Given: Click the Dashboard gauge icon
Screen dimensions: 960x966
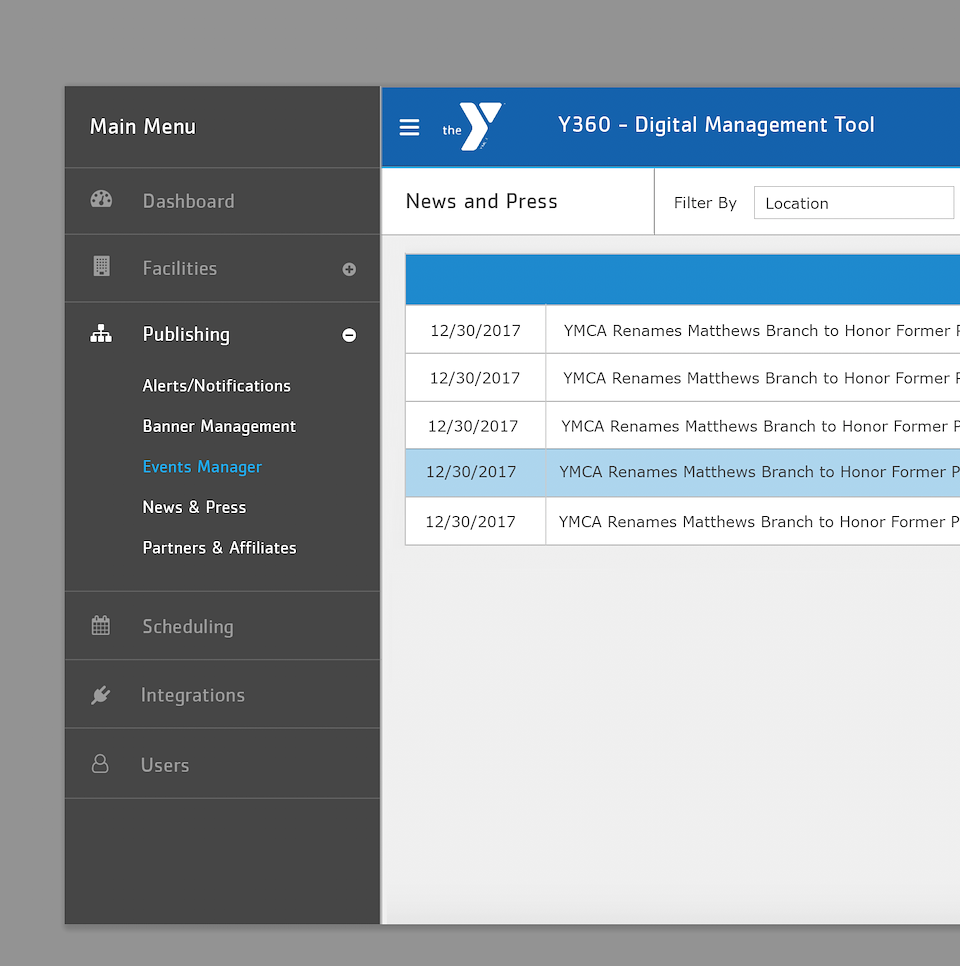Looking at the screenshot, I should click(x=101, y=200).
